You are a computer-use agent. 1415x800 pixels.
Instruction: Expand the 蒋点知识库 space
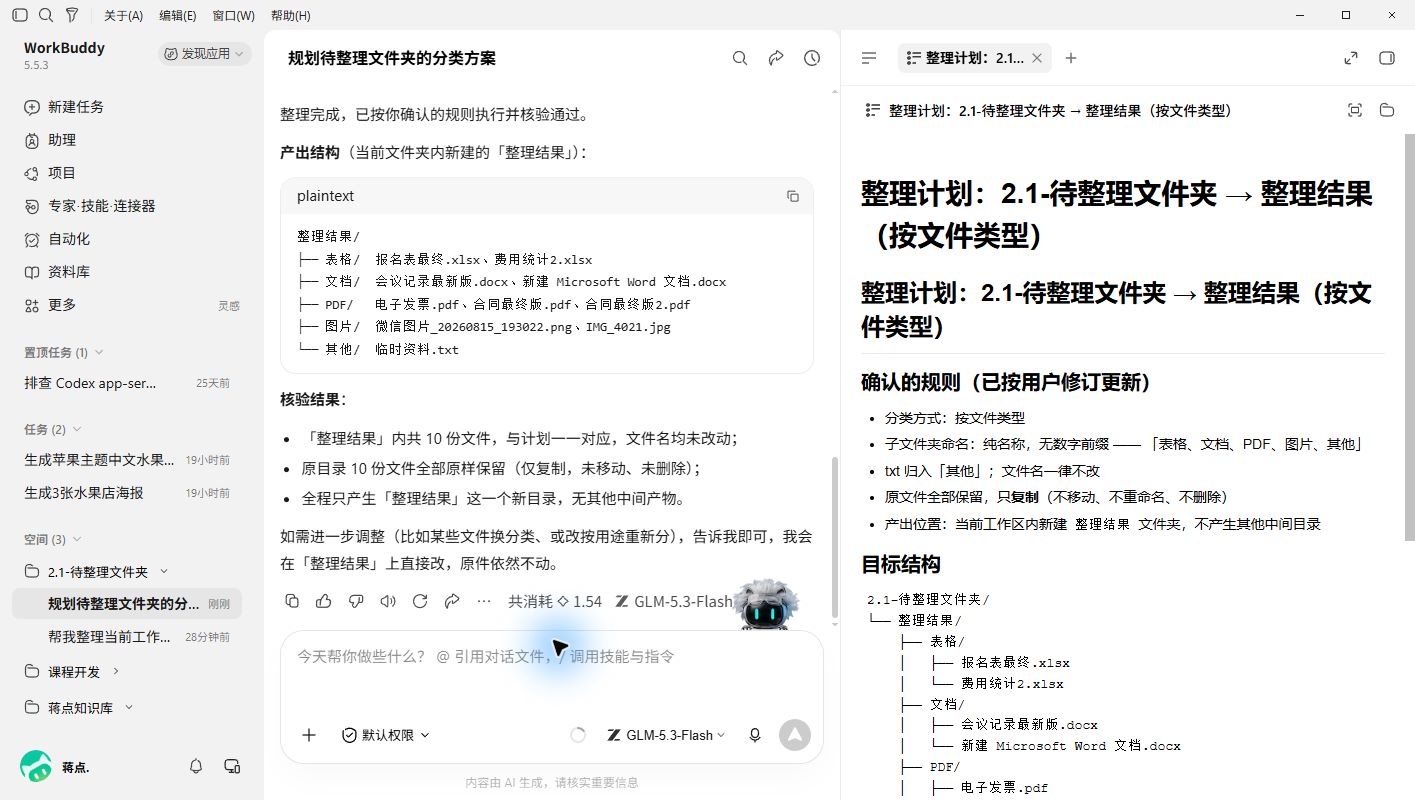pos(129,708)
